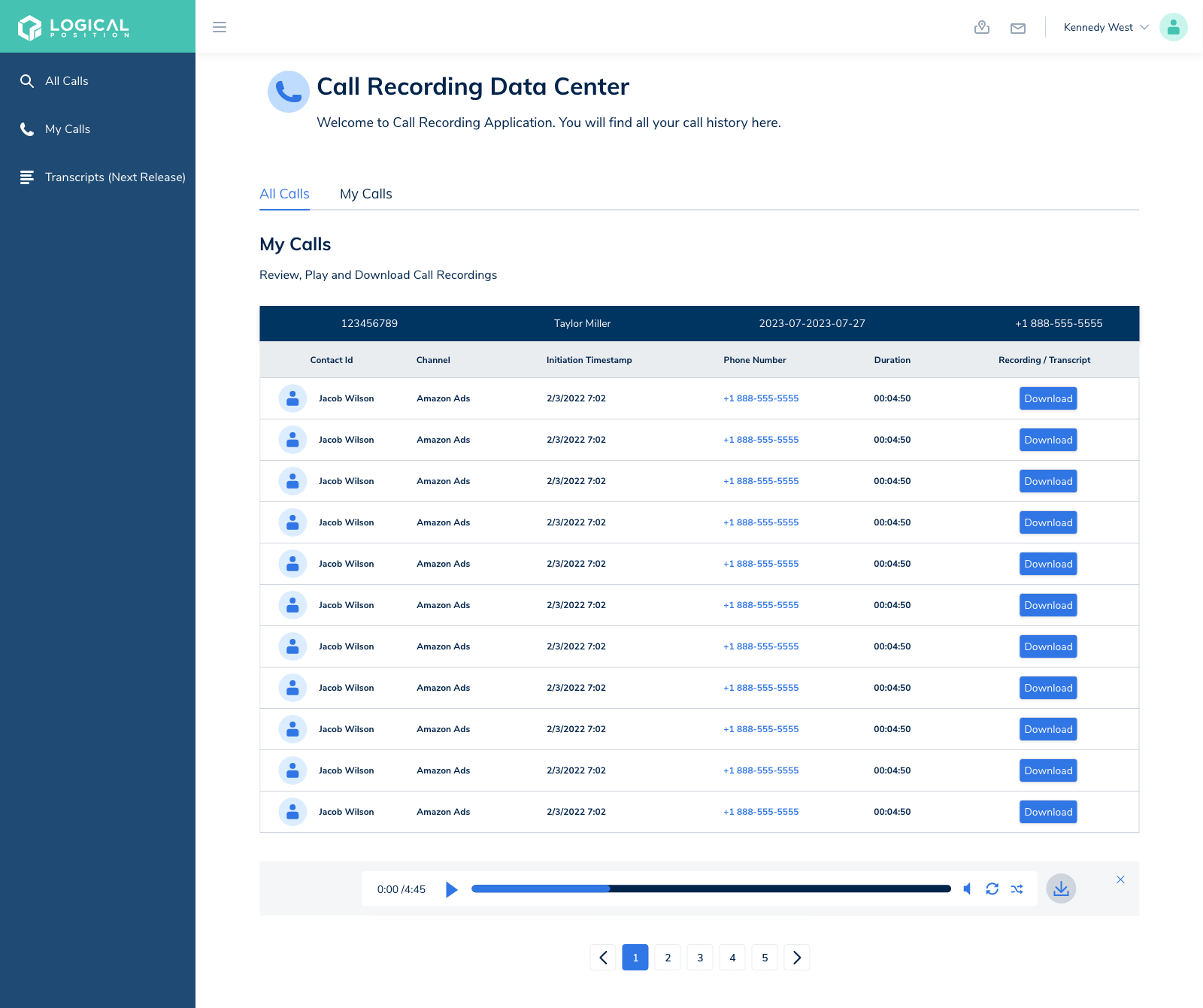Click the 123456789 filter field
Viewport: 1203px width, 1008px height.
(369, 323)
